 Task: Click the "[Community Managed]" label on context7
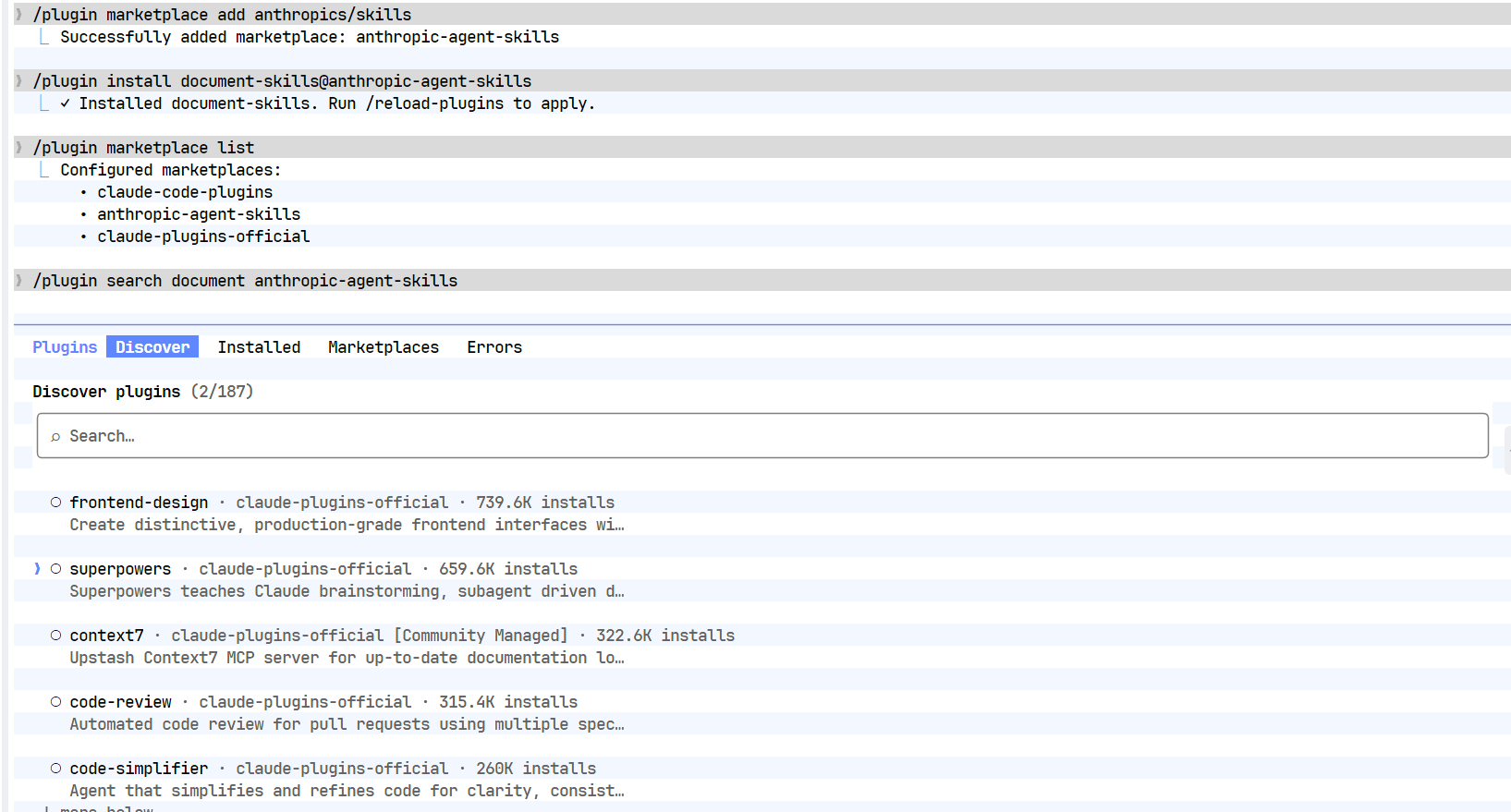coord(481,636)
